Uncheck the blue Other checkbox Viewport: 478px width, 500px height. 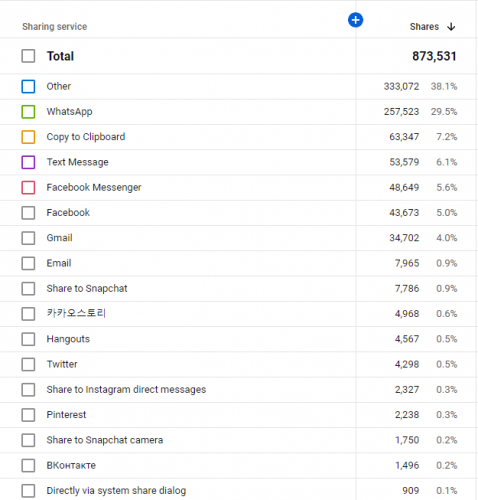[28, 86]
